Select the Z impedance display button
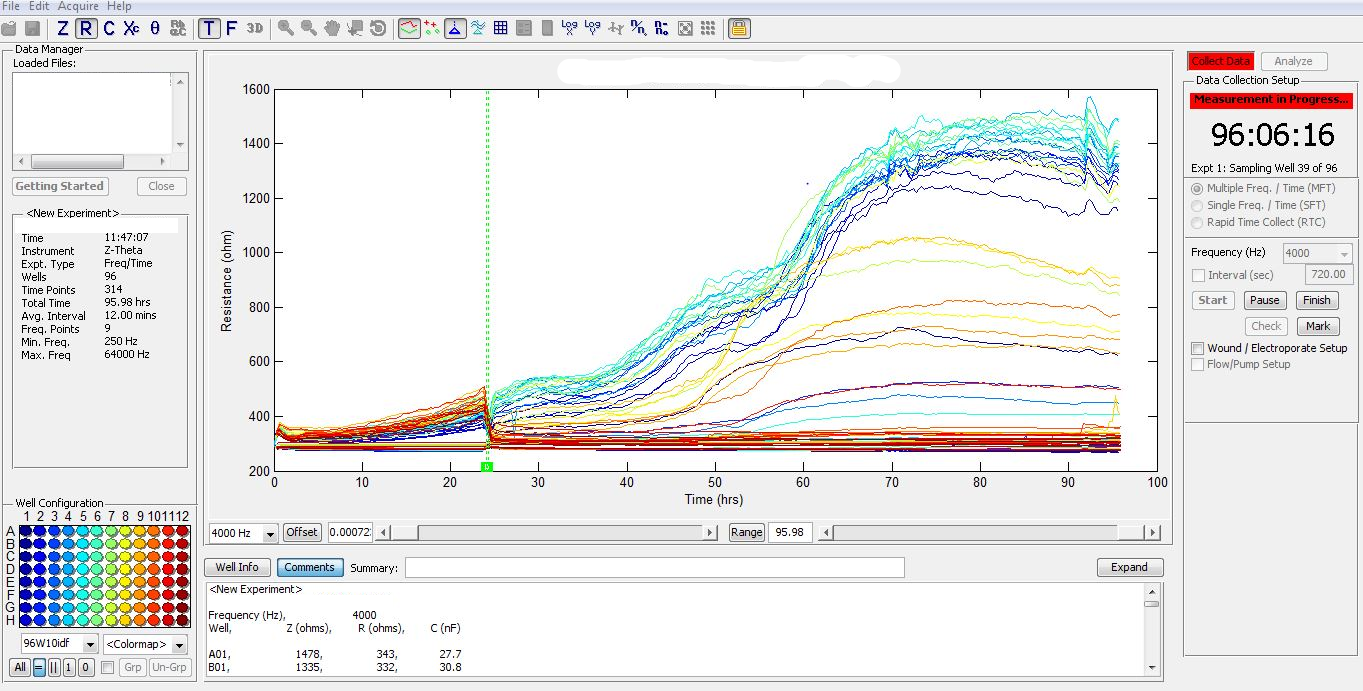The image size is (1363, 691). [x=63, y=28]
